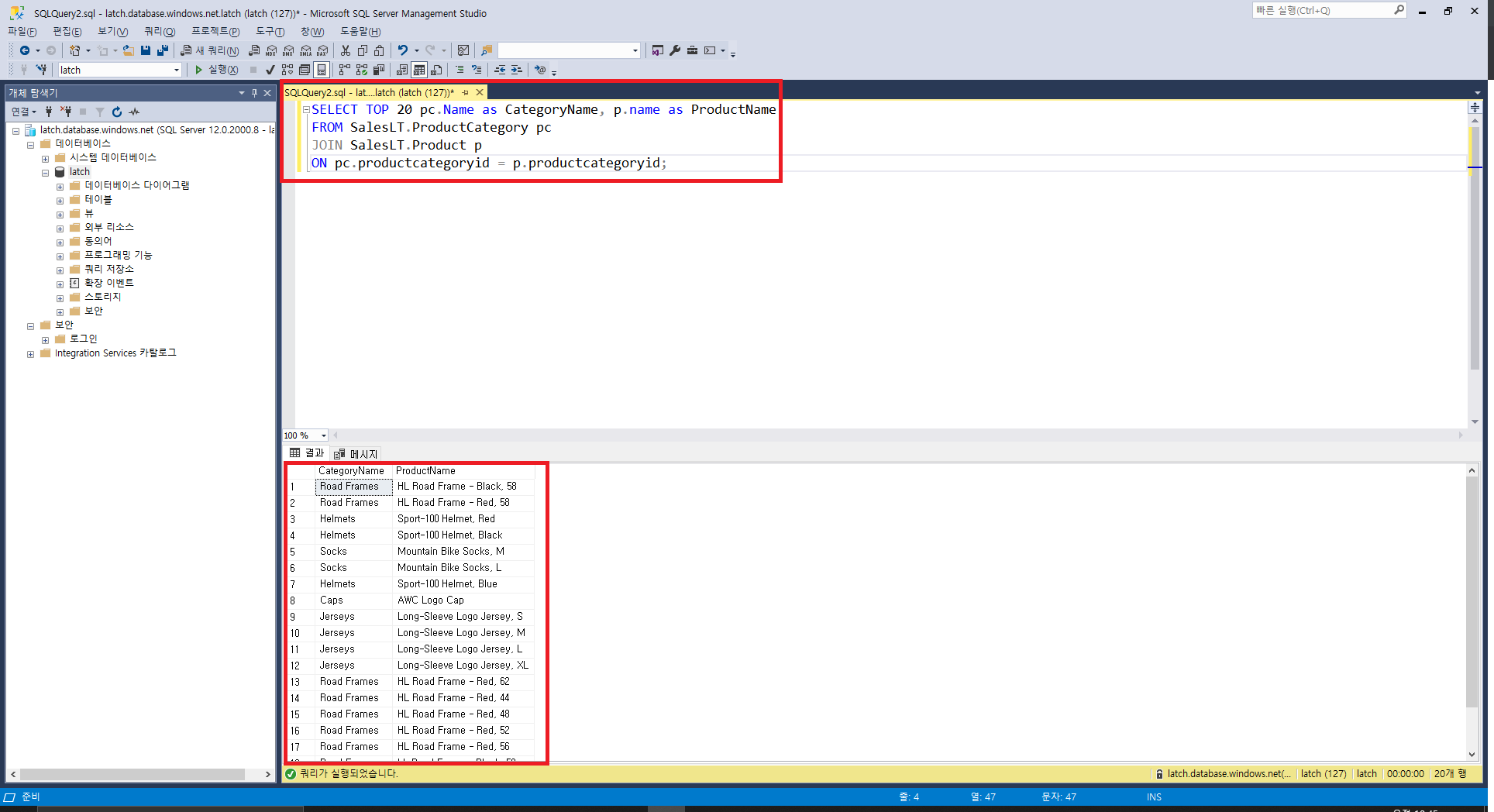This screenshot has height=812, width=1494.
Task: Pin the SQLQuery2.sql tab
Action: pyautogui.click(x=465, y=93)
